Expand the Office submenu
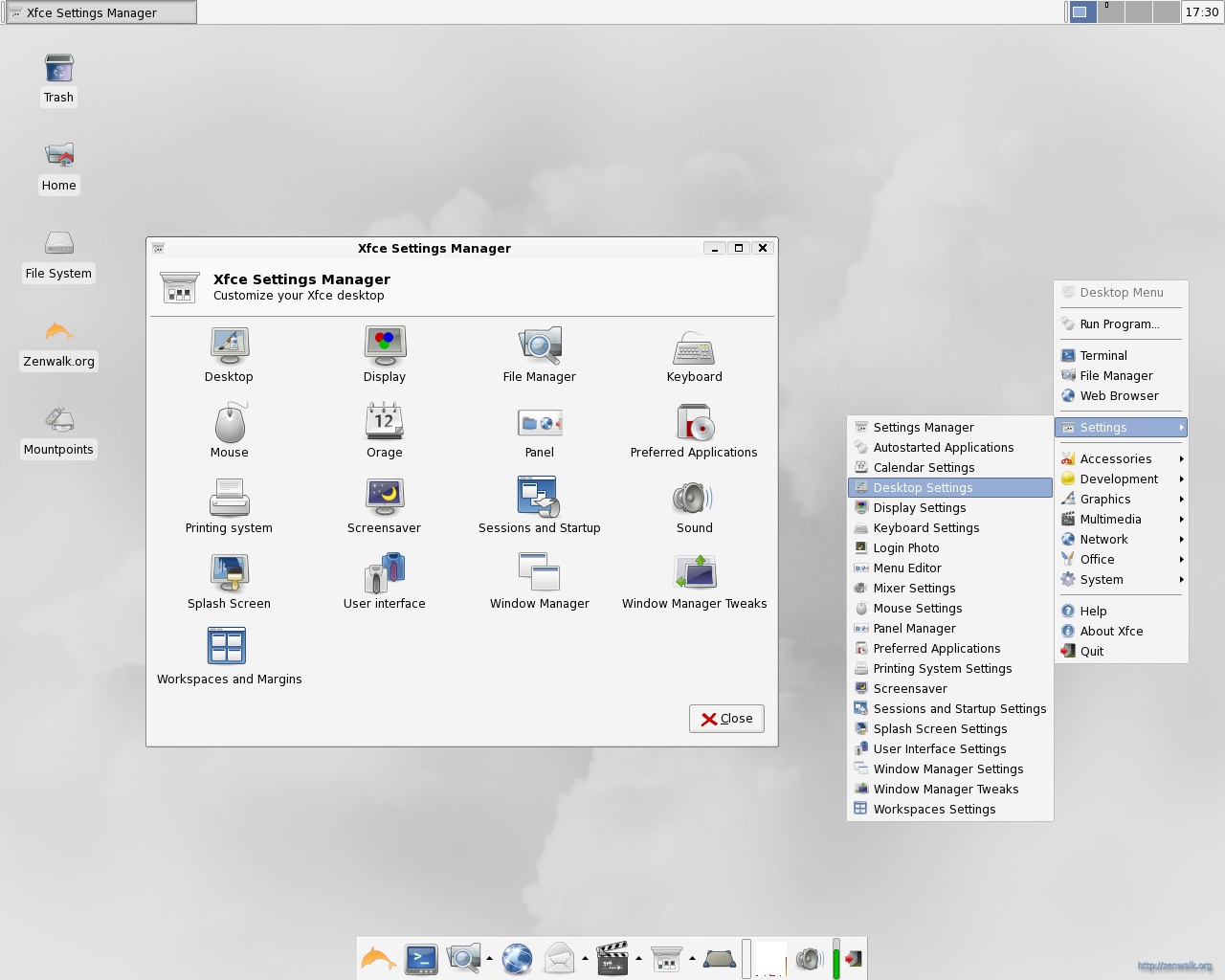This screenshot has width=1225, height=980. click(x=1122, y=560)
